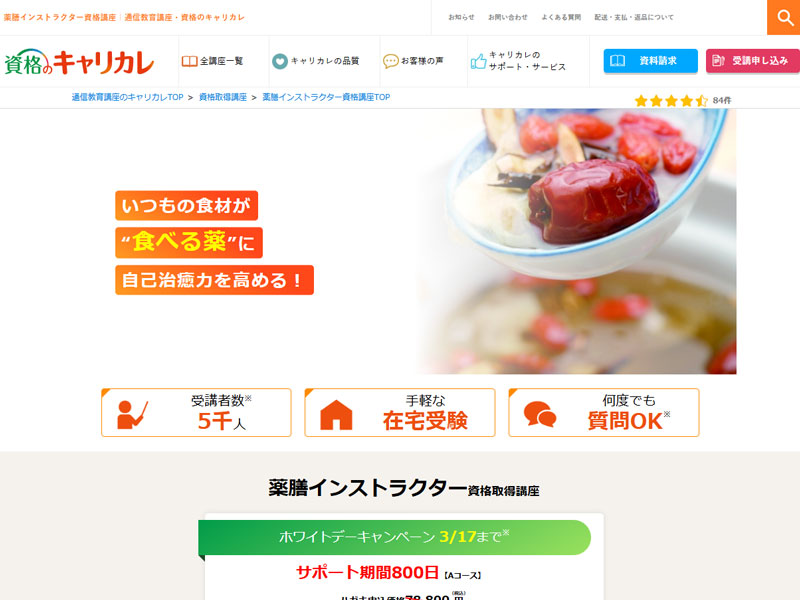Click the thumbs-up support service icon
This screenshot has height=600, width=800.
point(478,61)
